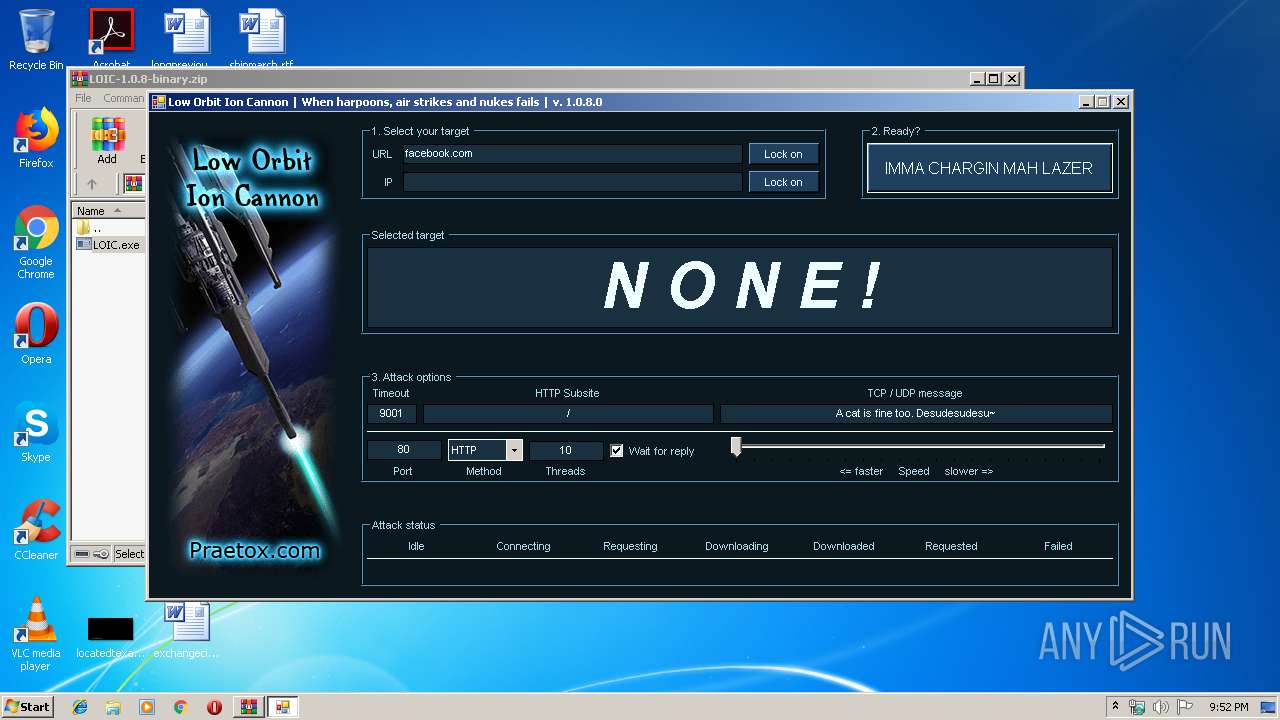Show hidden tray icons arrow
The width and height of the screenshot is (1280, 720).
1115,707
